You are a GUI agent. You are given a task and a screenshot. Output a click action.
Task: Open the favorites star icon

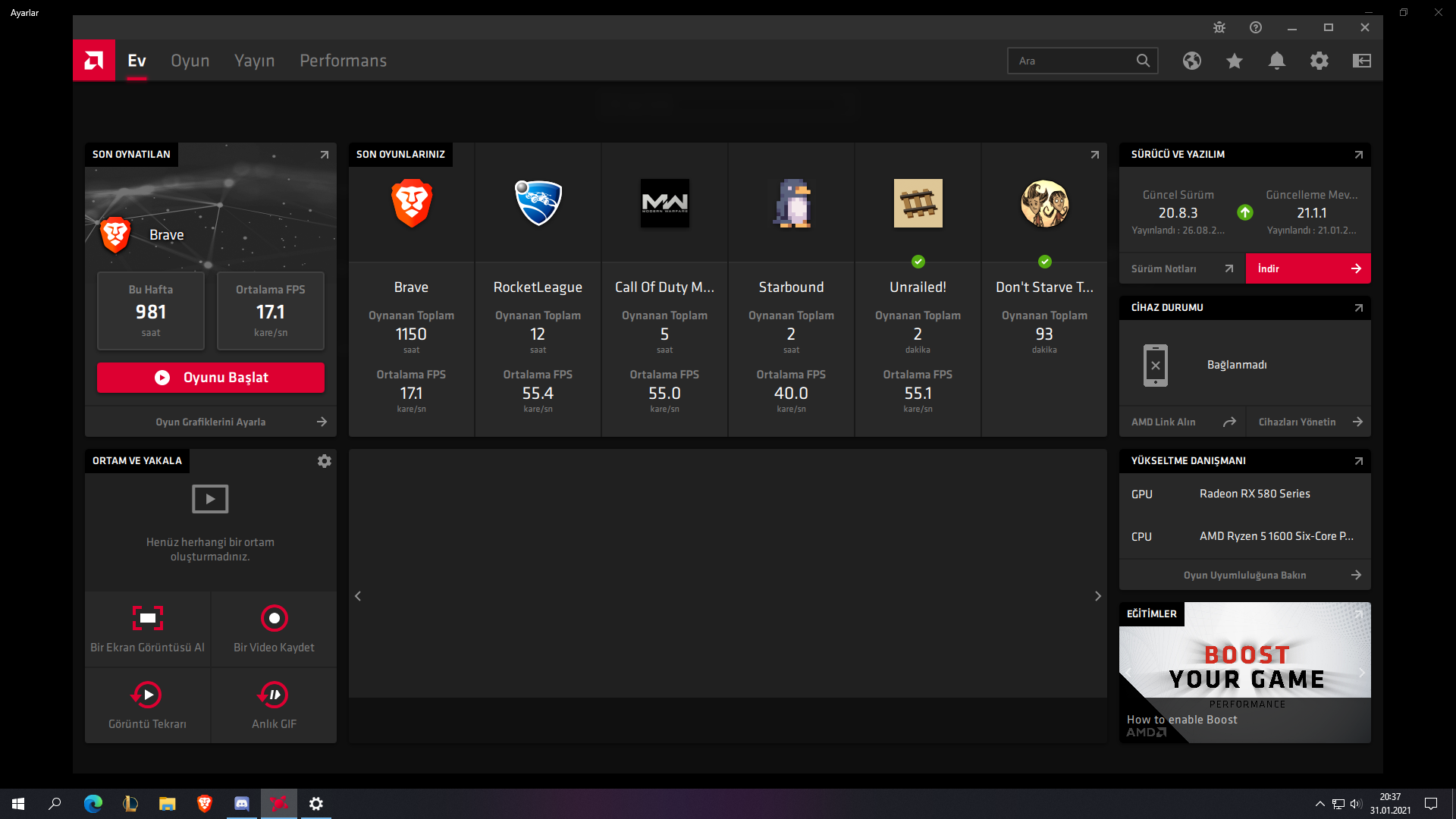click(x=1235, y=61)
